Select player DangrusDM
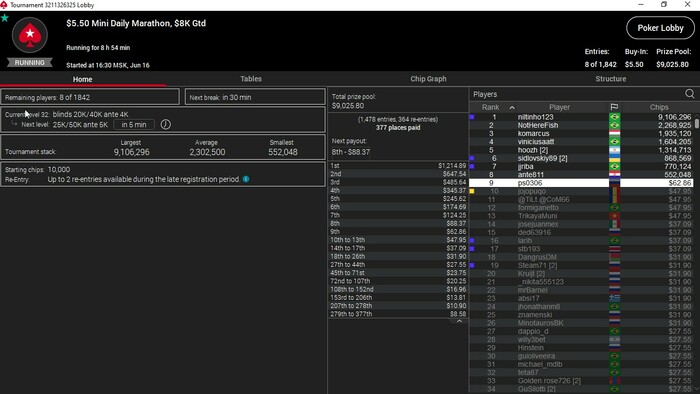This screenshot has width=700, height=394. click(537, 257)
